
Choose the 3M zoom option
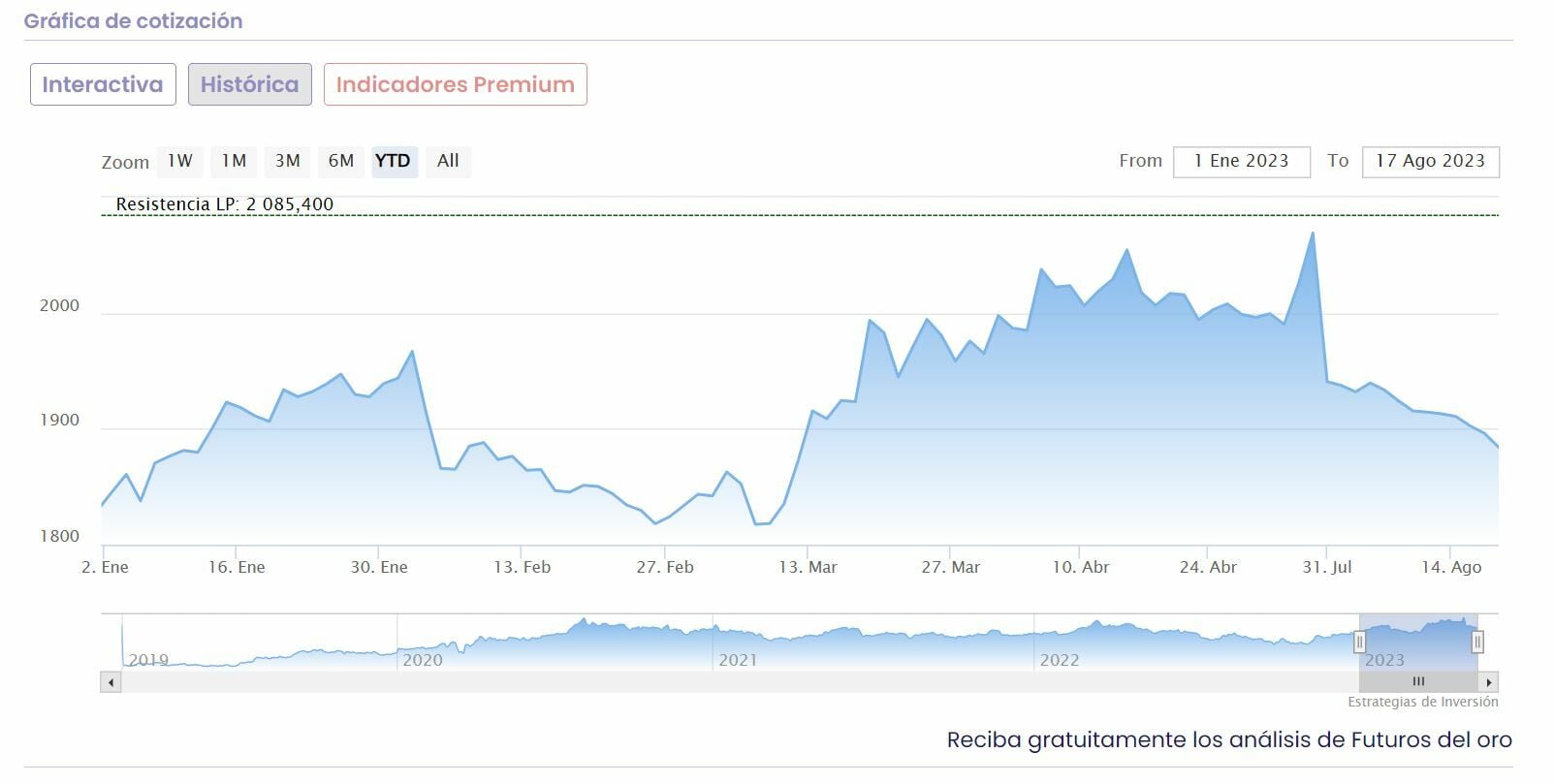pos(287,161)
